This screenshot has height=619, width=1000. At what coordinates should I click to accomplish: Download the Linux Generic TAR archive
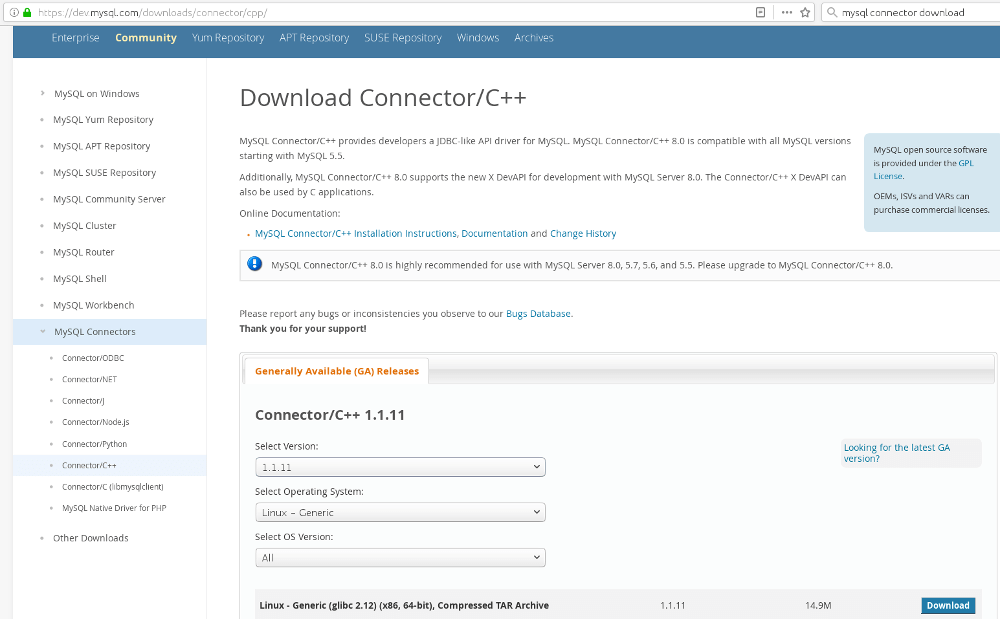click(947, 605)
